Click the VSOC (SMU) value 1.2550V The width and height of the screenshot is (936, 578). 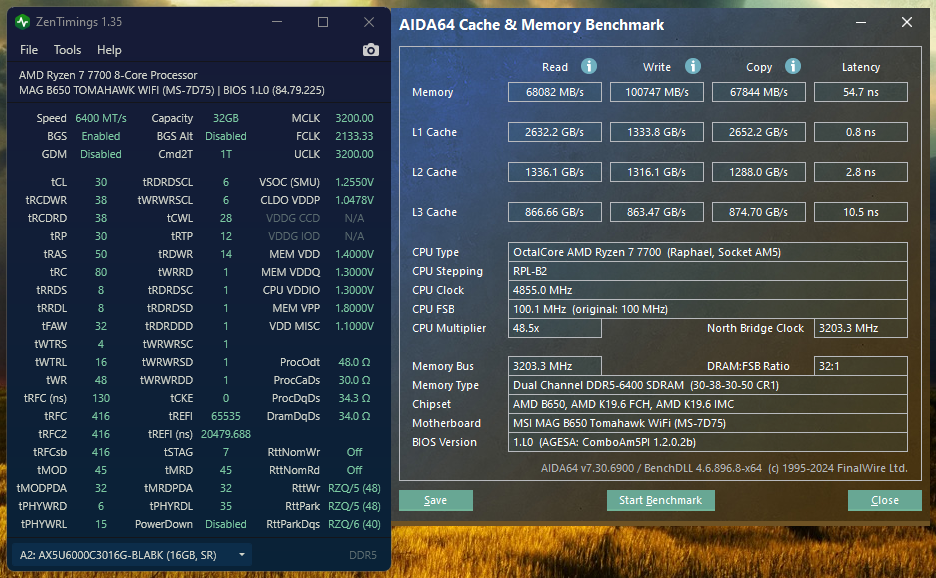click(x=354, y=182)
